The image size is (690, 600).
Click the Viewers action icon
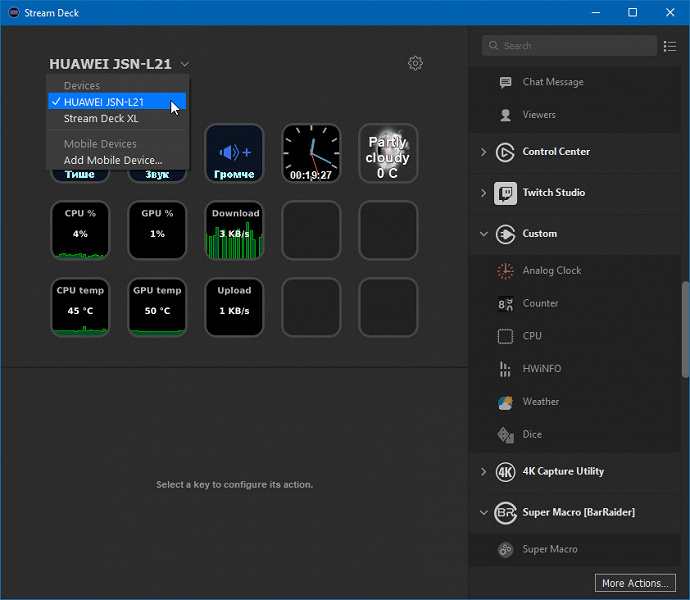pyautogui.click(x=506, y=115)
